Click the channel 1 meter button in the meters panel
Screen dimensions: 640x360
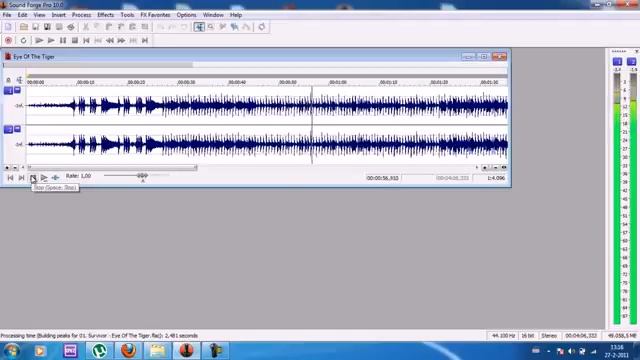tap(617, 62)
